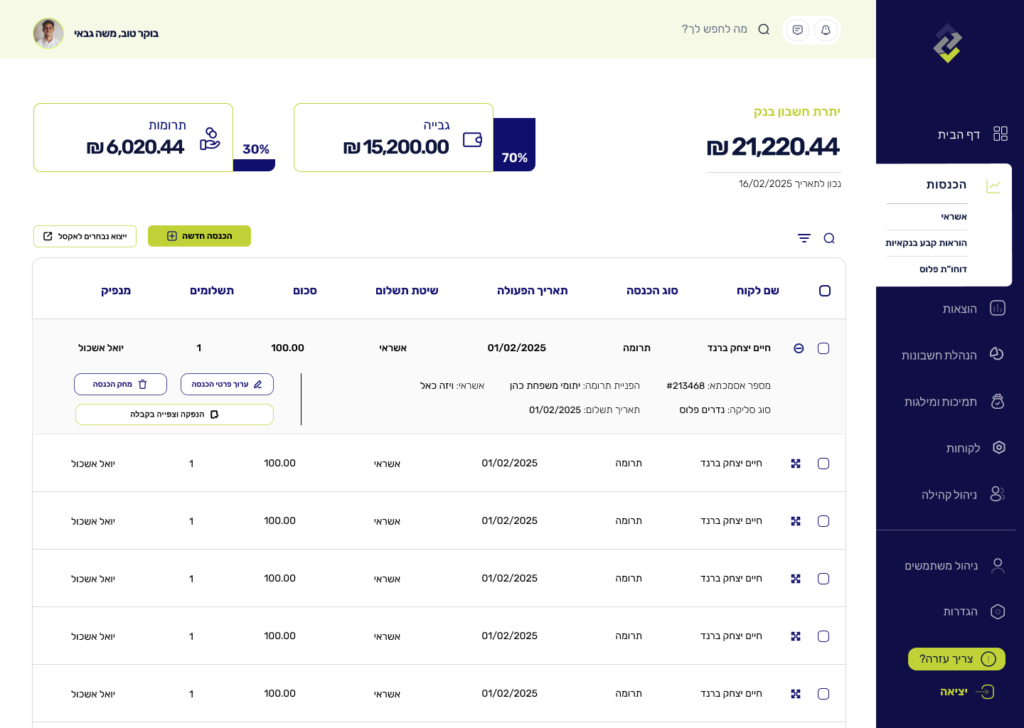
Task: Open the messages chat icon
Action: click(x=797, y=30)
